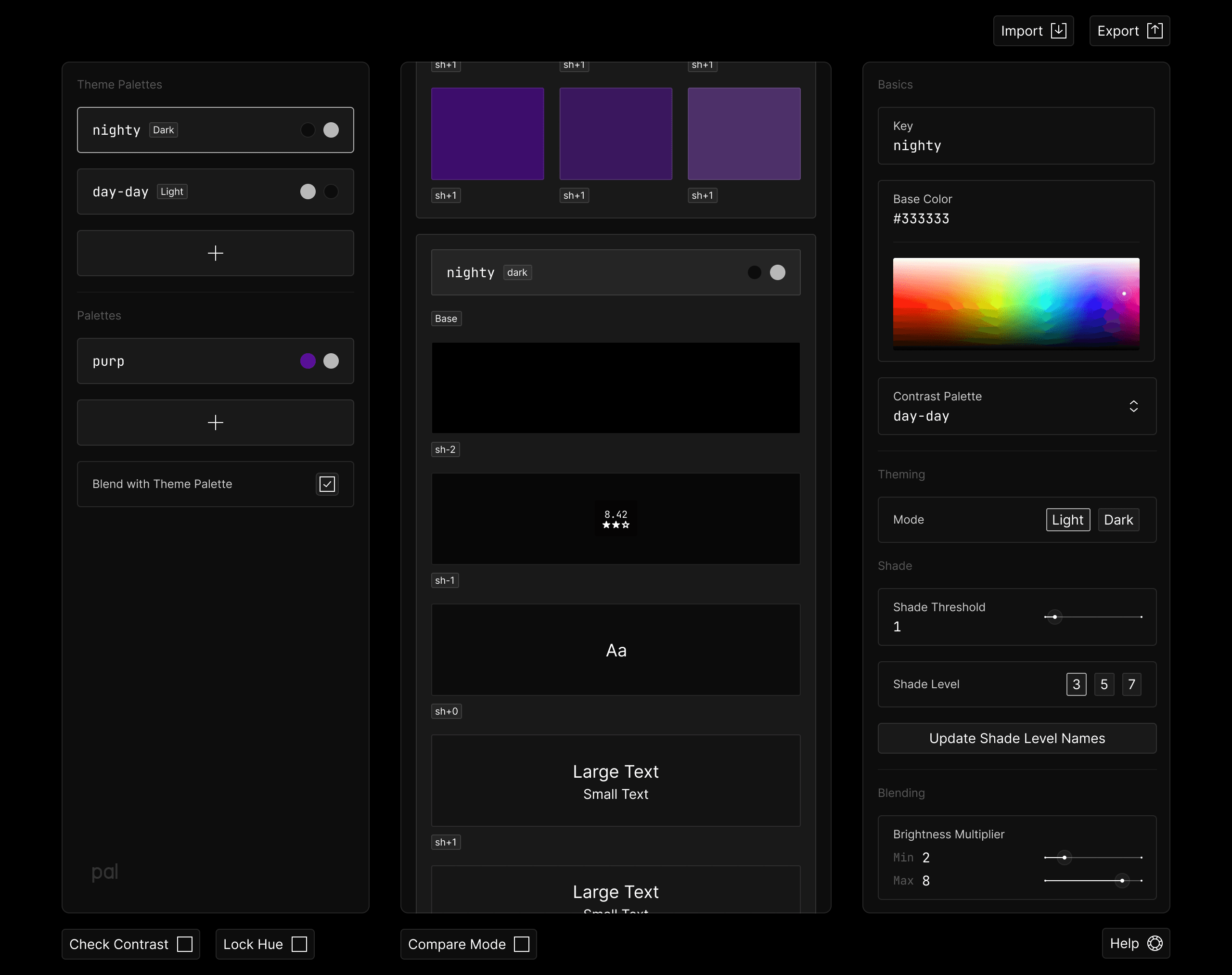
Task: Uncheck Blend with Theme Palette
Action: [x=327, y=484]
